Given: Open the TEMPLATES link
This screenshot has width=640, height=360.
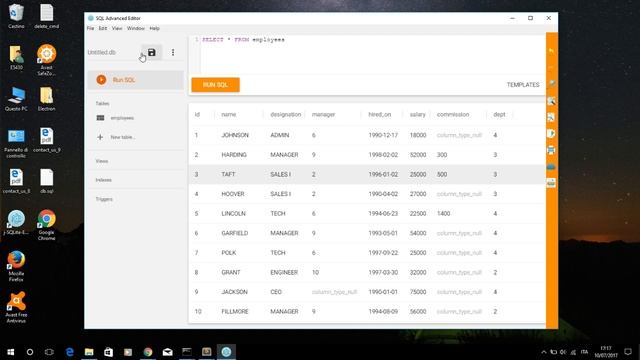Looking at the screenshot, I should 523,85.
